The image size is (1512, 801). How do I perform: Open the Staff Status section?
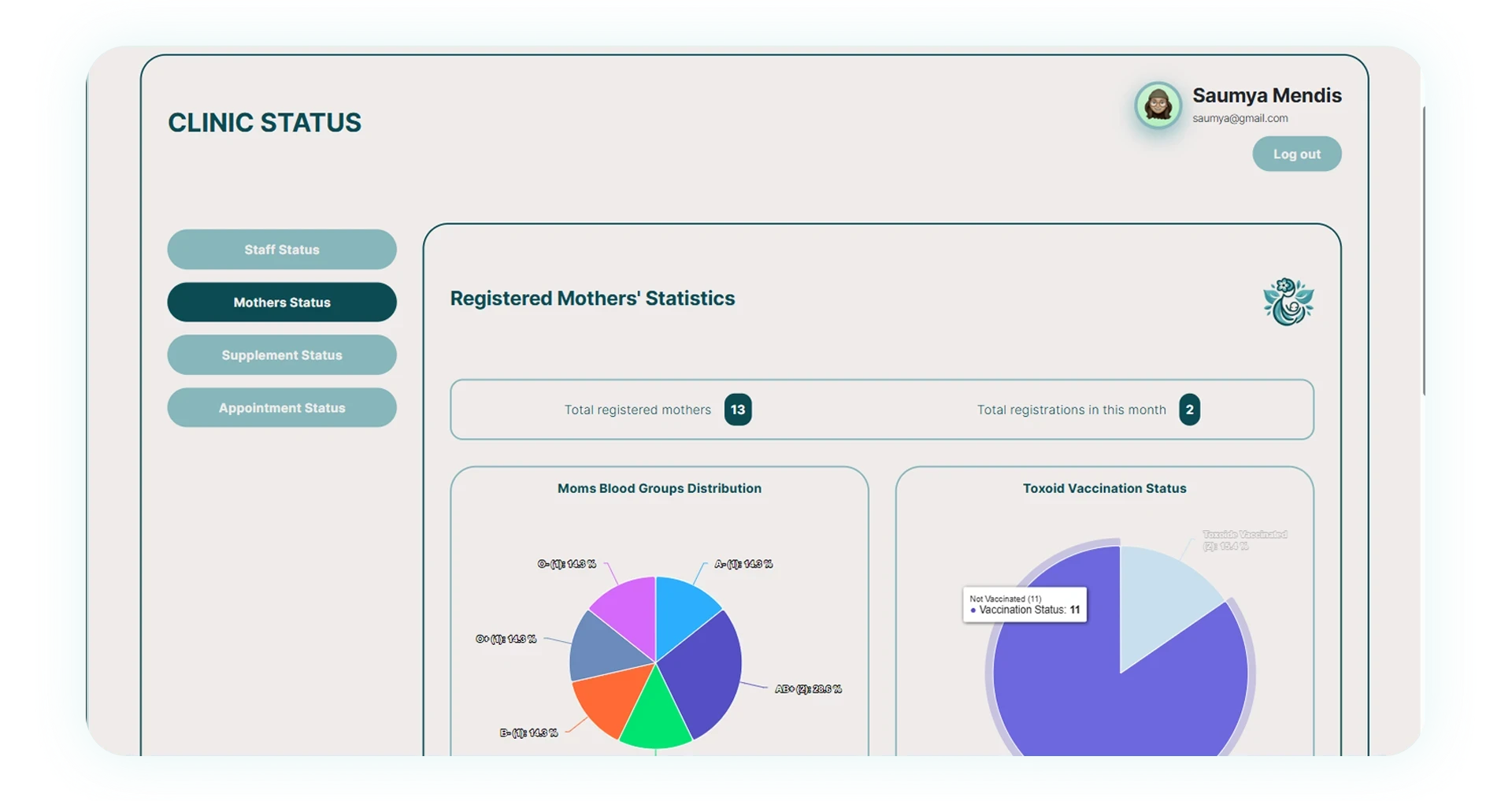pyautogui.click(x=282, y=250)
